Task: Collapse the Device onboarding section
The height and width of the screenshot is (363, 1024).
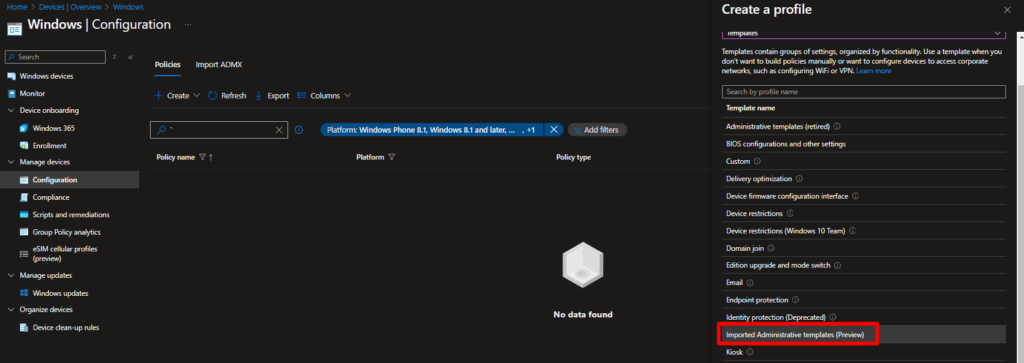Action: coord(11,111)
